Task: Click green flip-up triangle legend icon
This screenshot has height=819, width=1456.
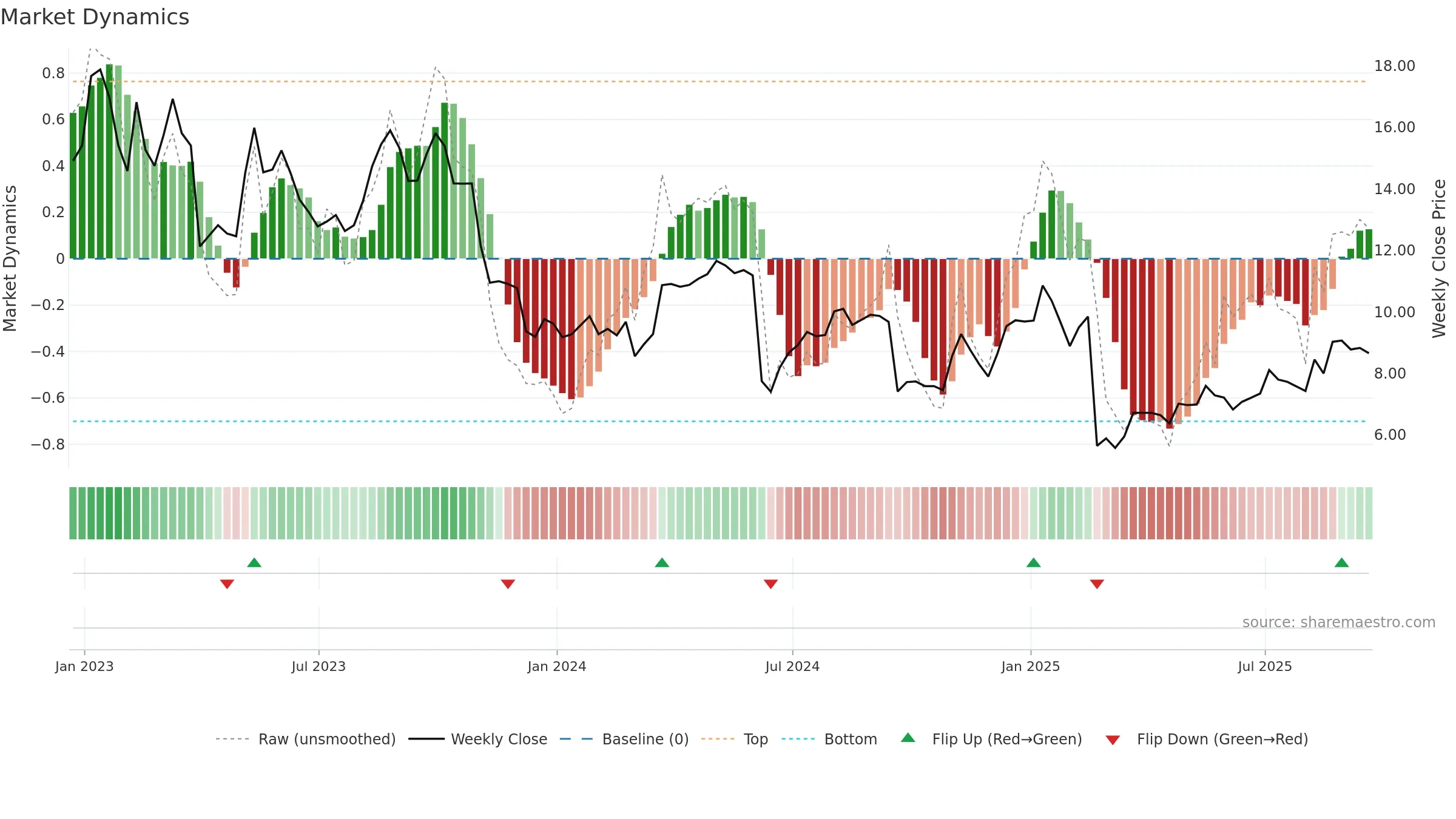Action: [908, 738]
